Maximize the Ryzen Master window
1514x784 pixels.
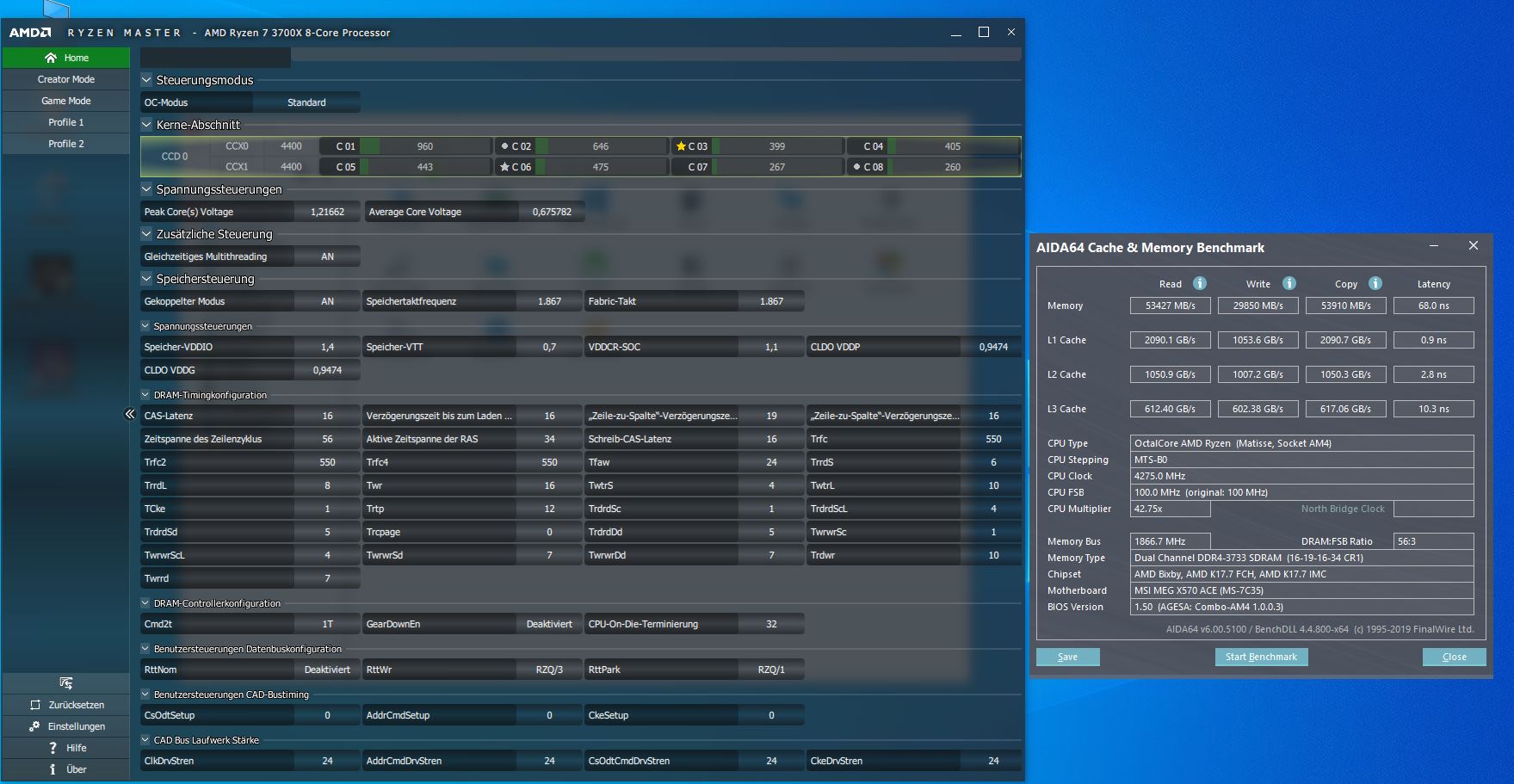point(984,32)
